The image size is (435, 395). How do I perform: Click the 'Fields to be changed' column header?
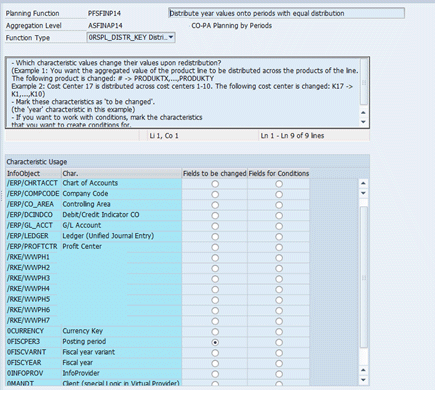pyautogui.click(x=214, y=173)
